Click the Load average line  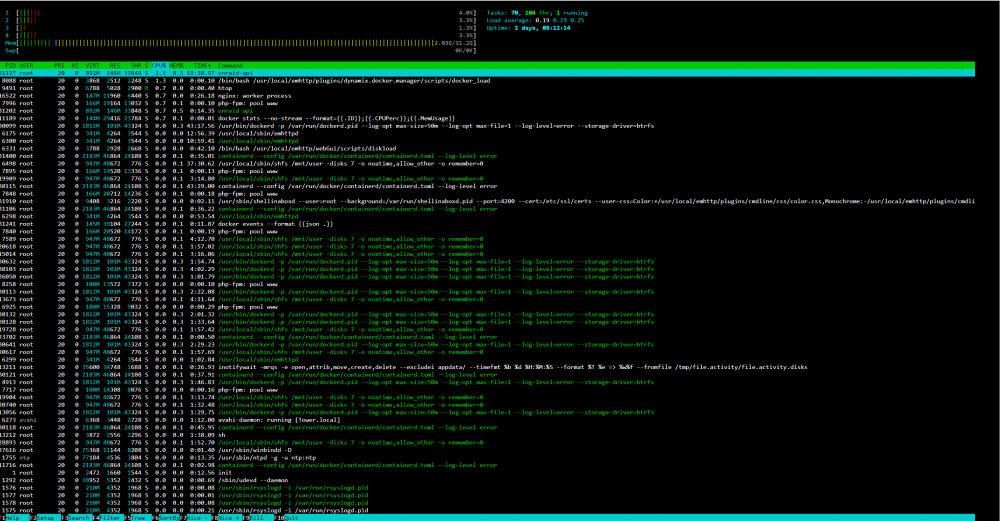(535, 20)
